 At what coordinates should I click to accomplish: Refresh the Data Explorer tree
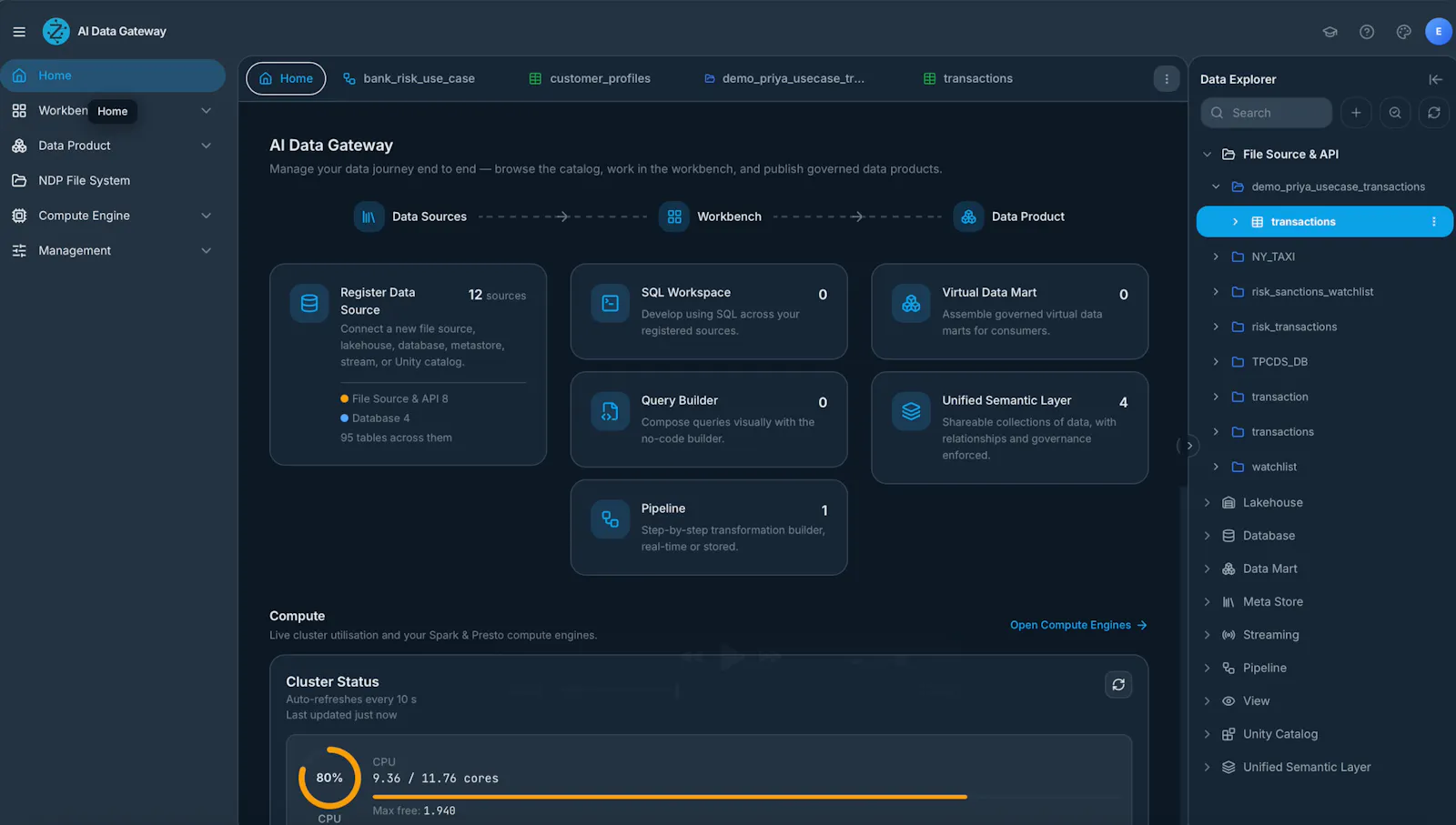1434,113
